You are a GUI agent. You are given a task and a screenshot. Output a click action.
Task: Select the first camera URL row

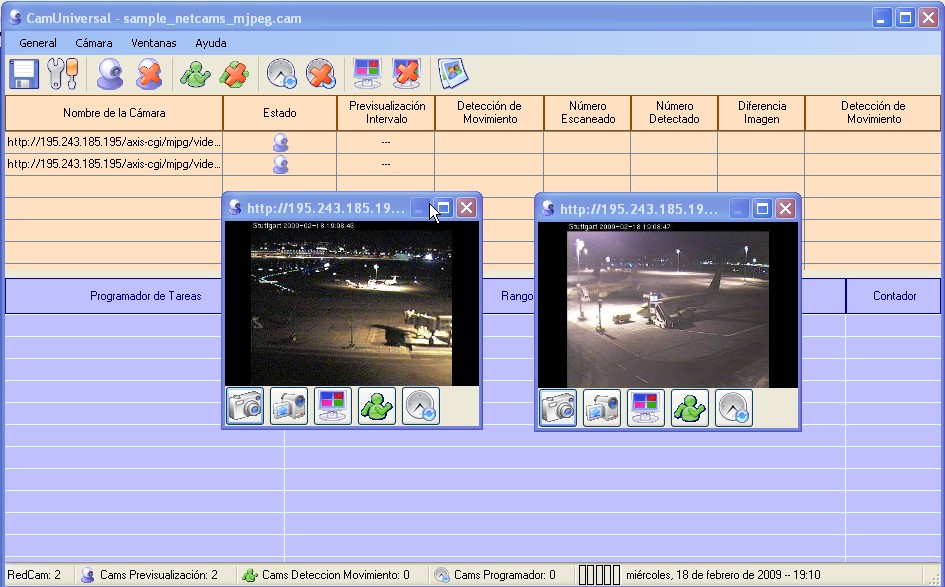pos(114,142)
